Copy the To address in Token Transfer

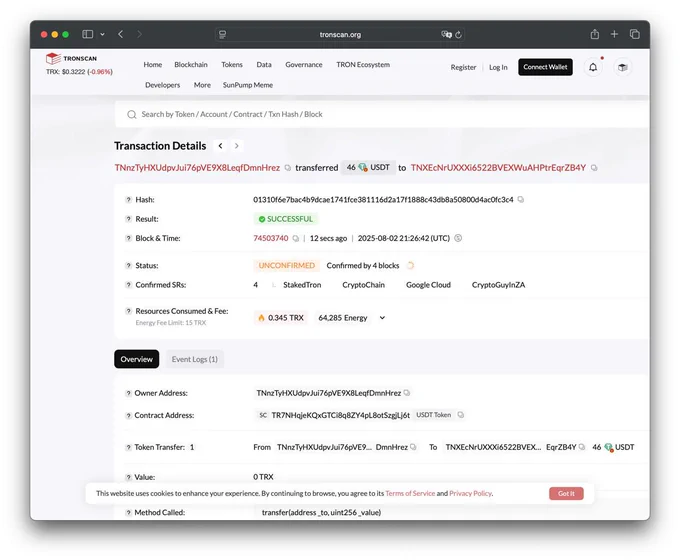point(582,447)
